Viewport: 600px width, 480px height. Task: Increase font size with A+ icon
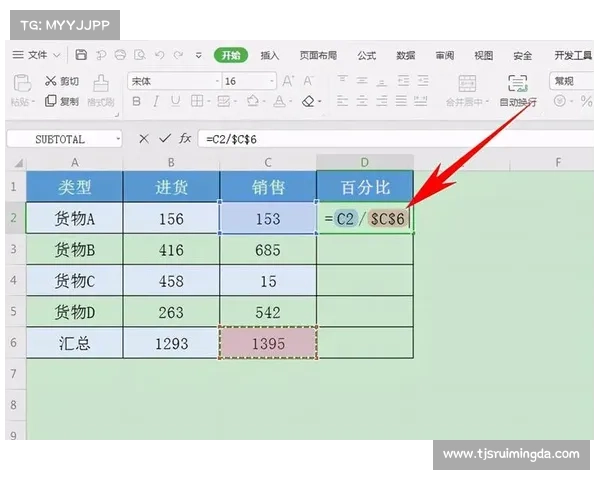click(x=288, y=81)
